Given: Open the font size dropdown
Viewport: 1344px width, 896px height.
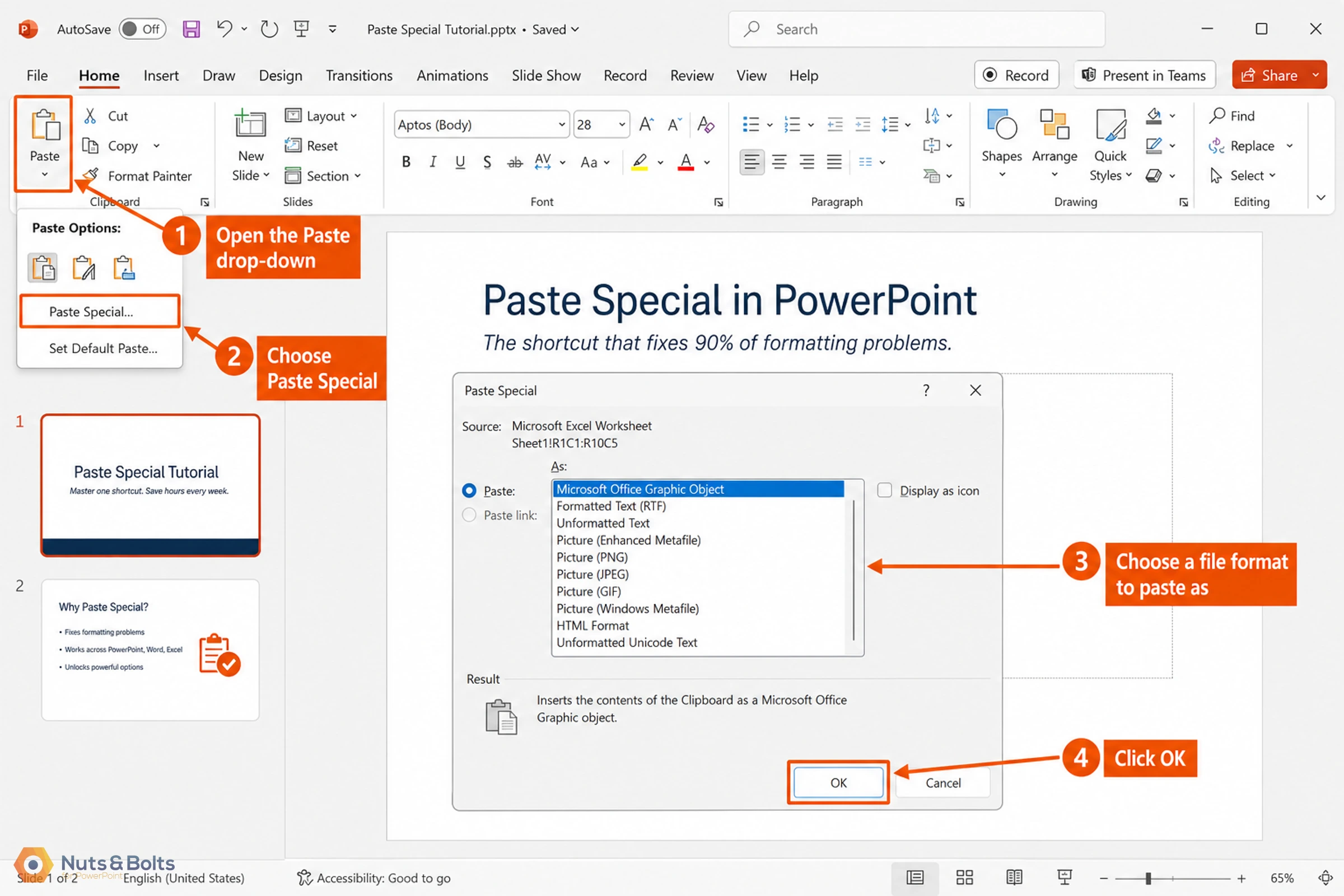Looking at the screenshot, I should click(x=622, y=124).
